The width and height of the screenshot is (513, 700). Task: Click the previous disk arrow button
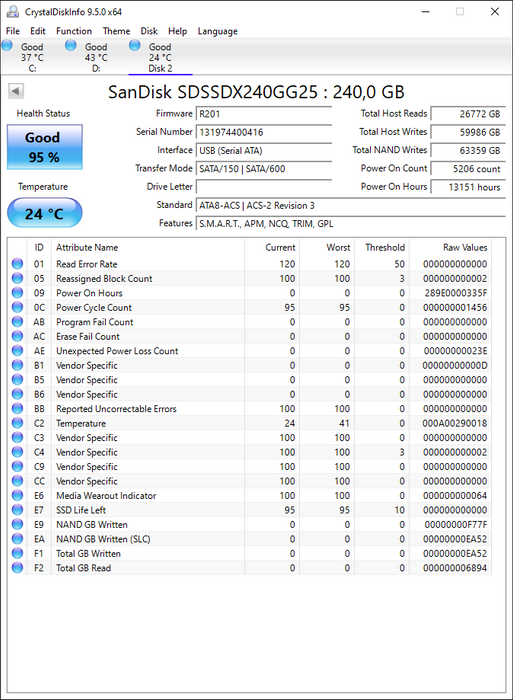(16, 92)
